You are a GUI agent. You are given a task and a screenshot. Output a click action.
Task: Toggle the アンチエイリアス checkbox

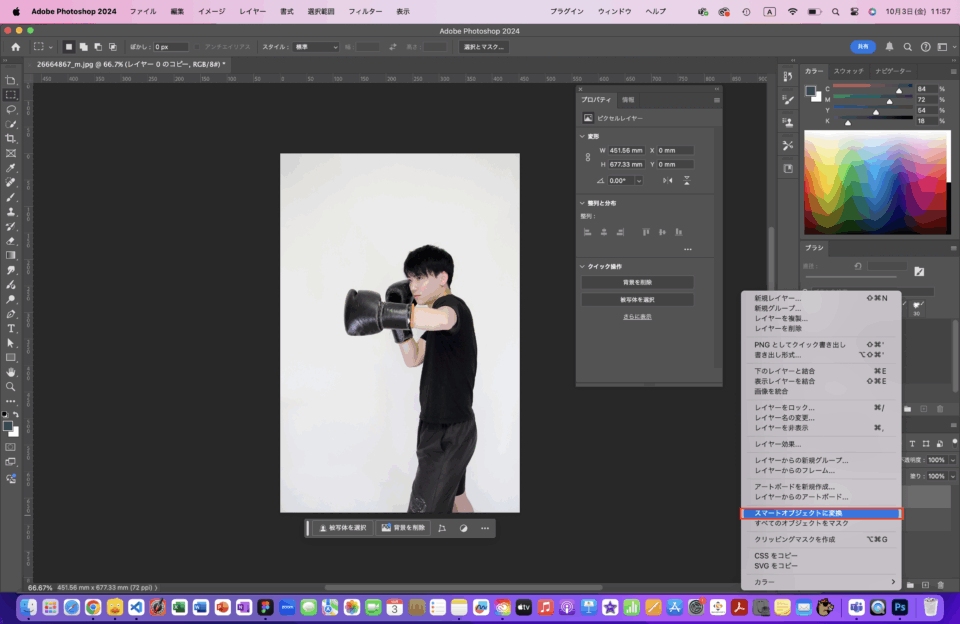(x=198, y=47)
